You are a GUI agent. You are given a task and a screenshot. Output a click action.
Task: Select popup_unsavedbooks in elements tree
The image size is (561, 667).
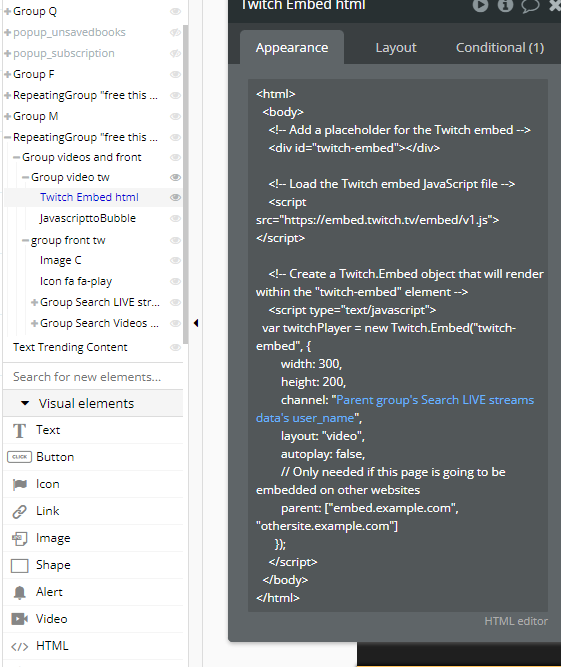(69, 32)
